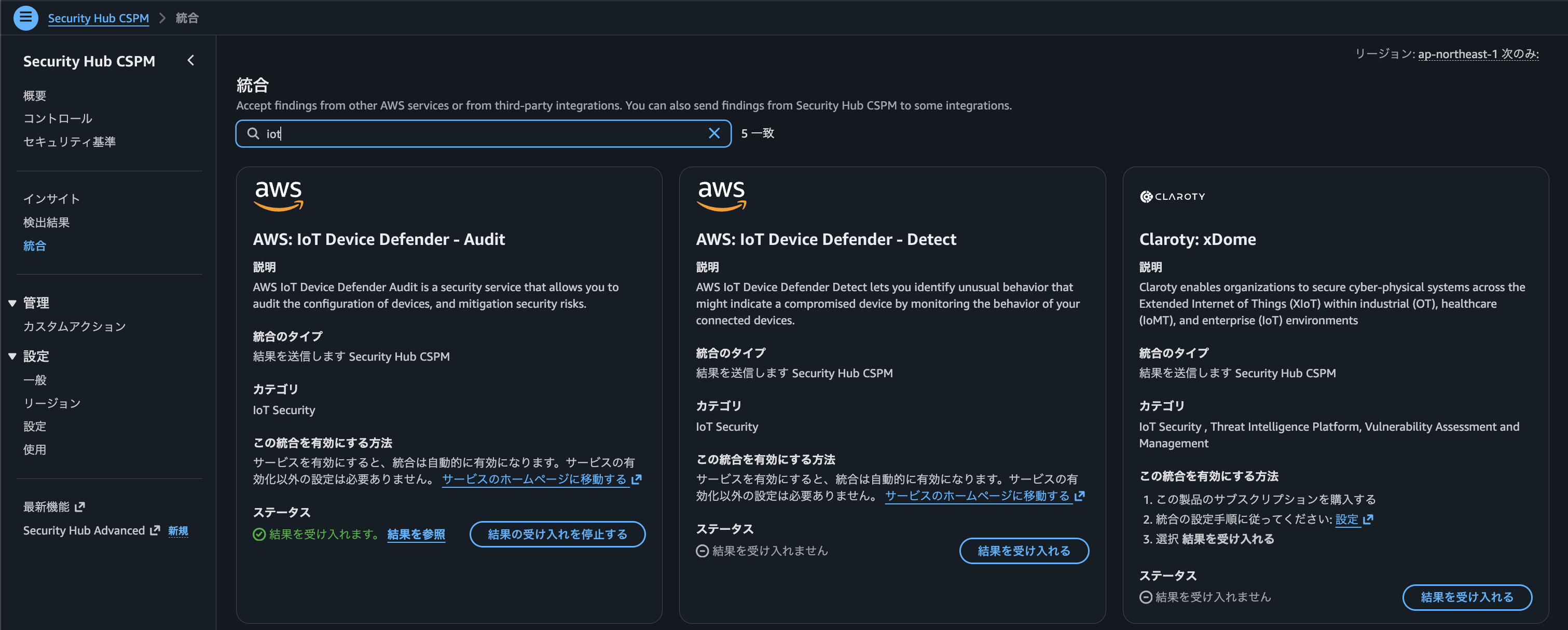Click external link icon beside 最新機能
1568x630 pixels.
pyautogui.click(x=80, y=506)
